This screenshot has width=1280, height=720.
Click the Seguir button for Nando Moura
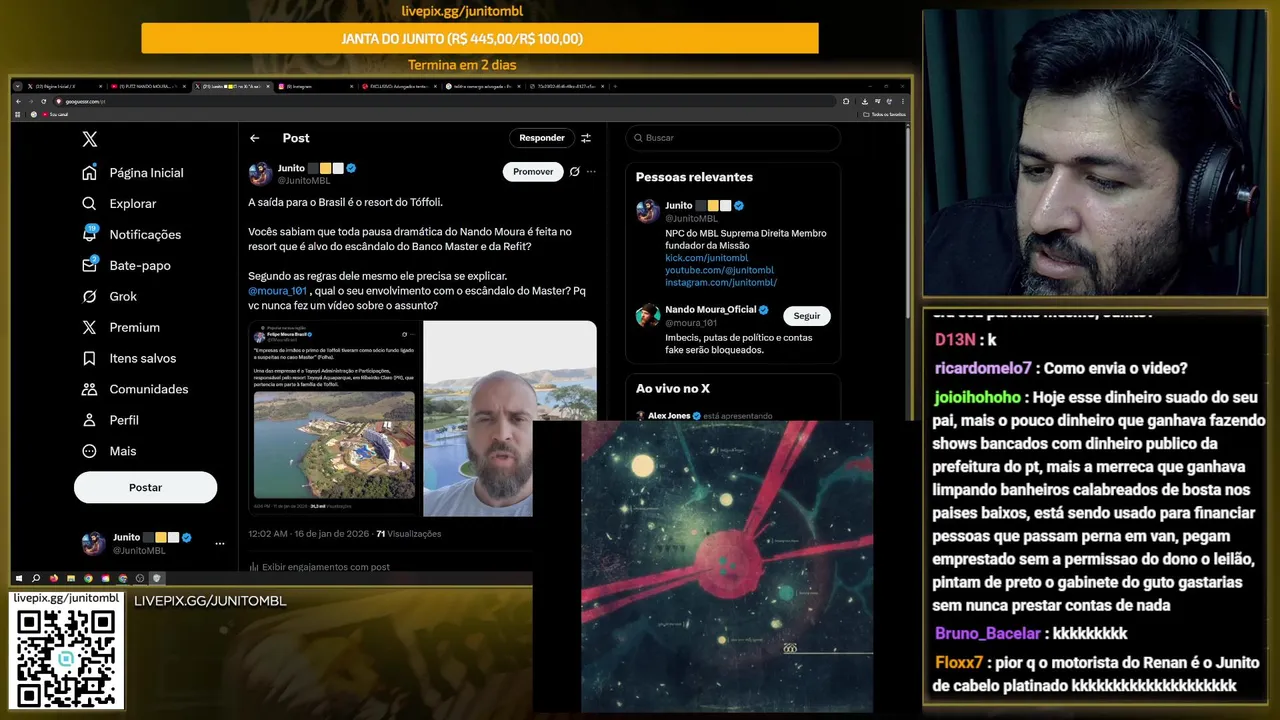click(807, 316)
